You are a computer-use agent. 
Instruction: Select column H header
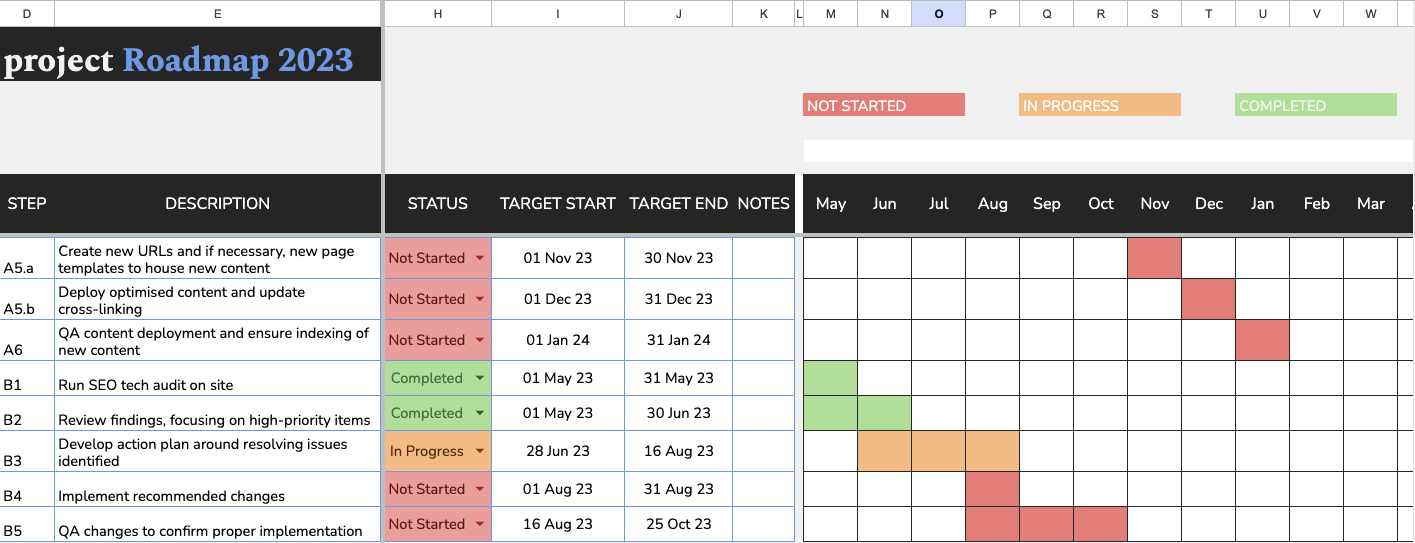(438, 13)
